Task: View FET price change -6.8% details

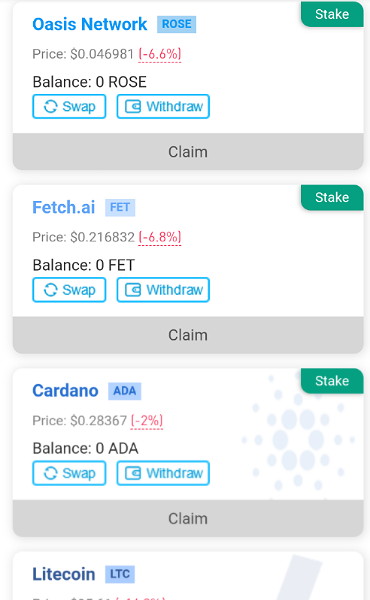Action: (160, 238)
